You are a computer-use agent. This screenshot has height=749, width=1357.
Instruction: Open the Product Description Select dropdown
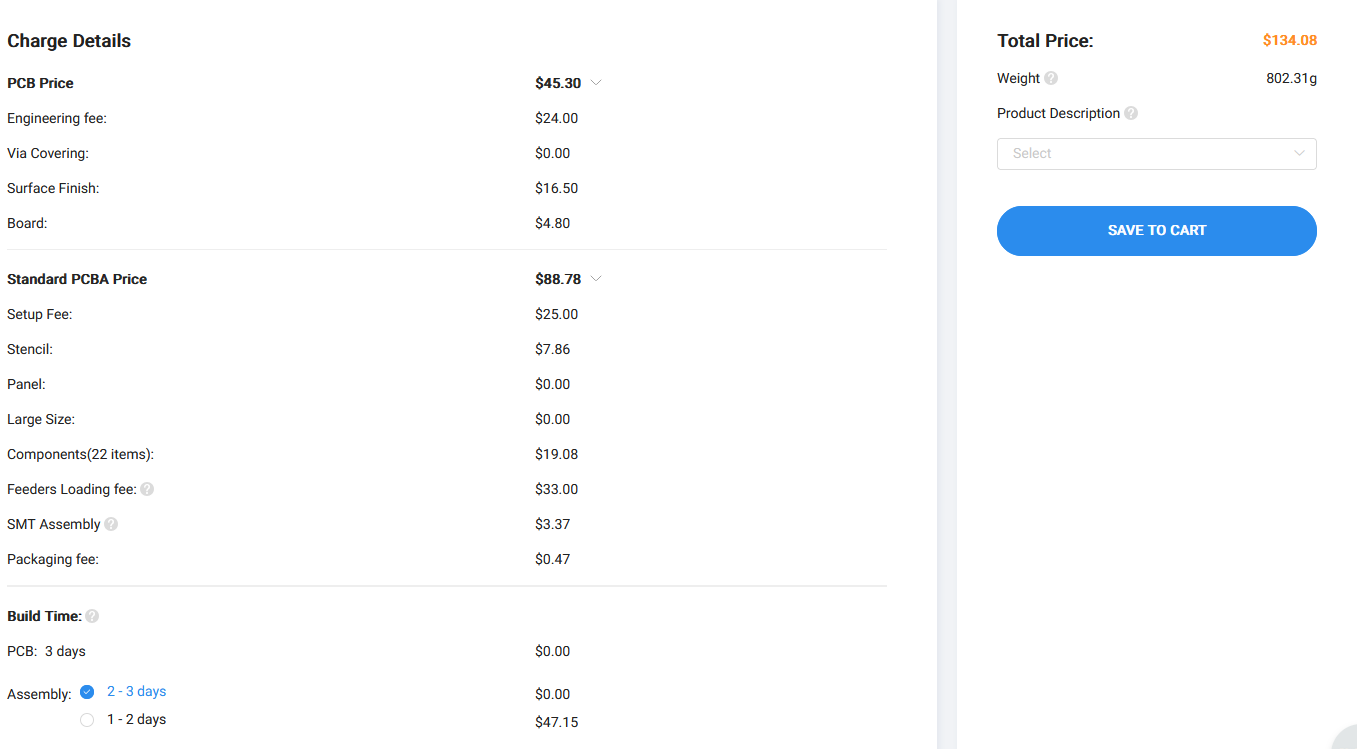pos(1156,154)
